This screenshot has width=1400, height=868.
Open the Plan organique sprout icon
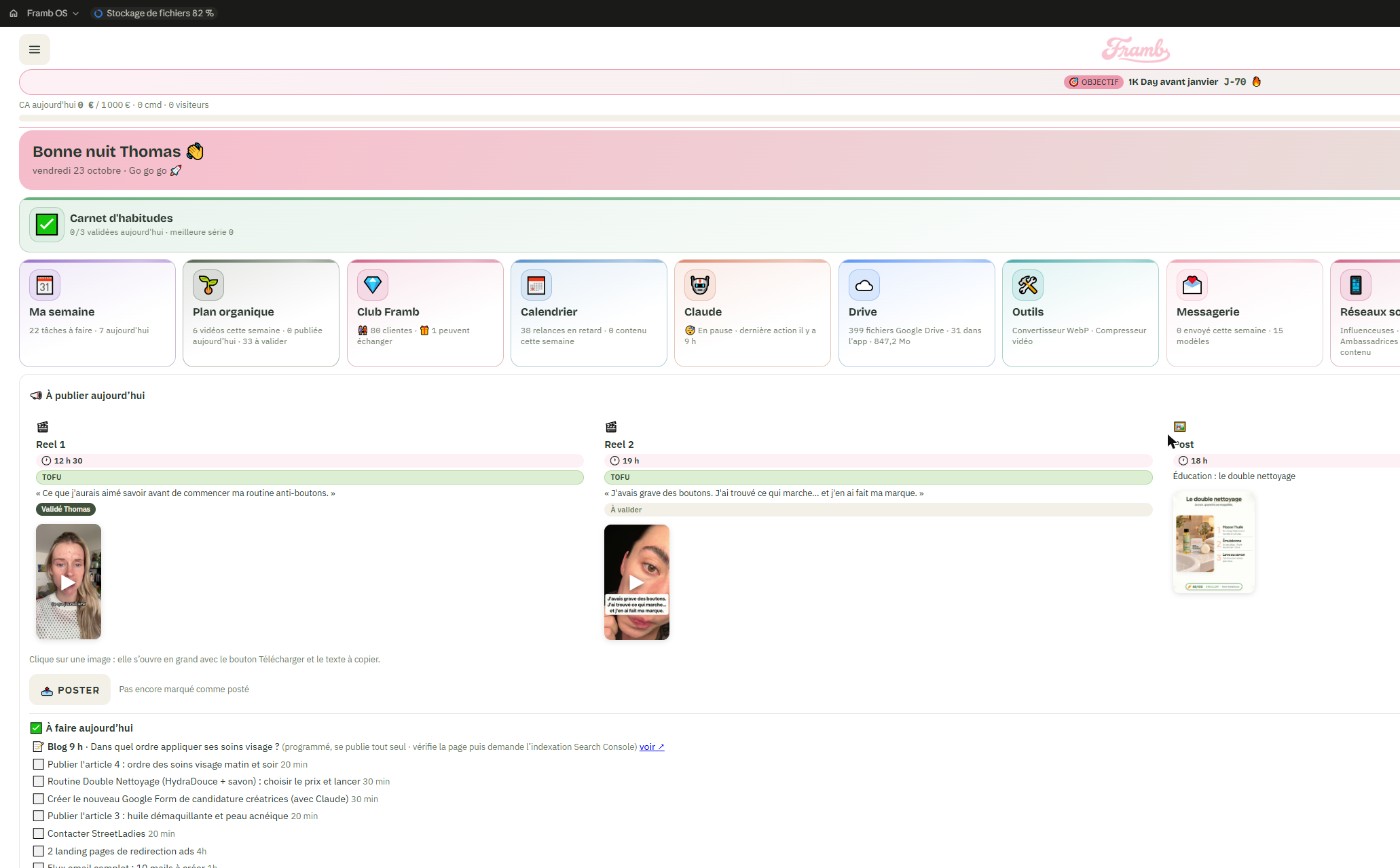click(208, 285)
